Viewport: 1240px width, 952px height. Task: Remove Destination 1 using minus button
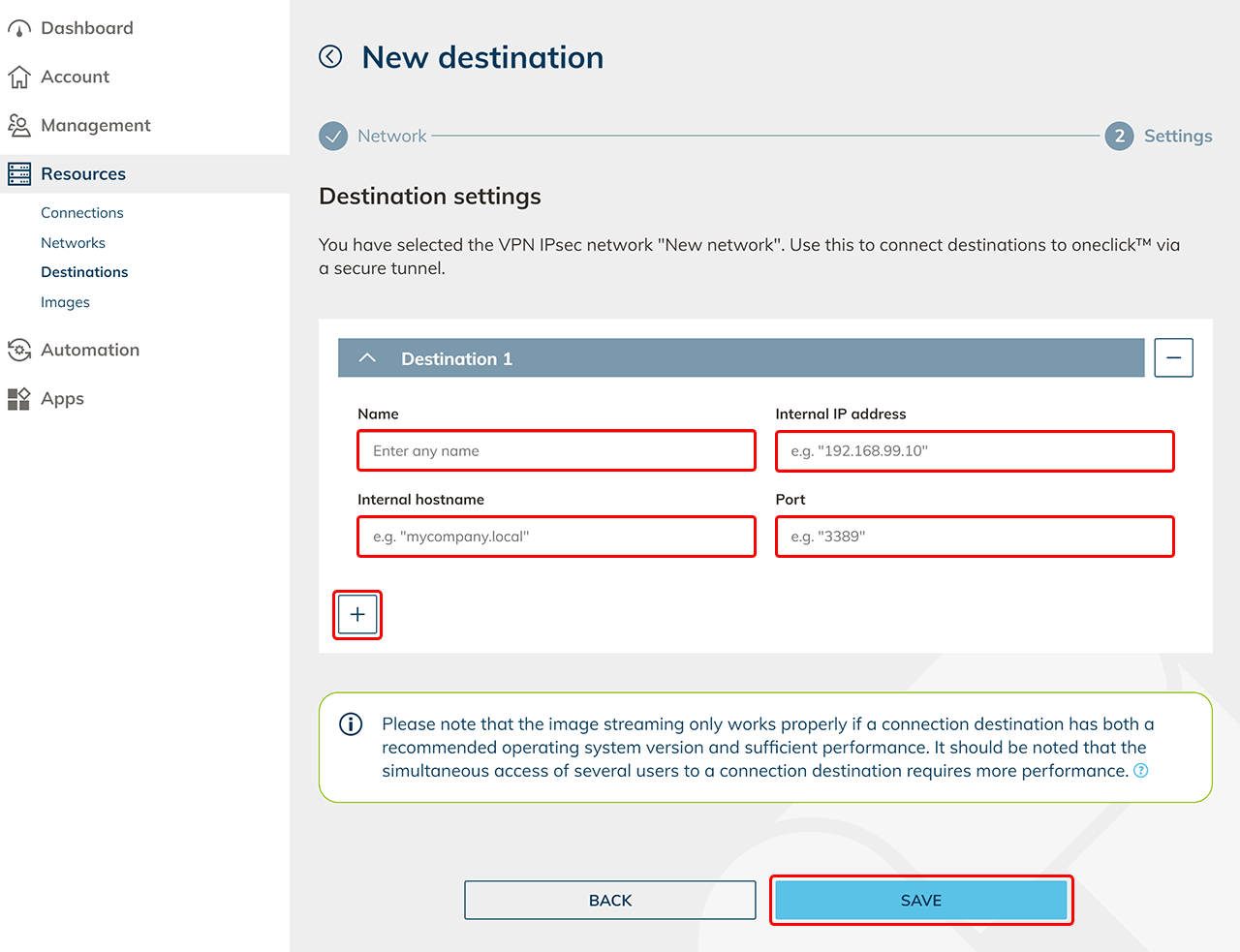1173,358
